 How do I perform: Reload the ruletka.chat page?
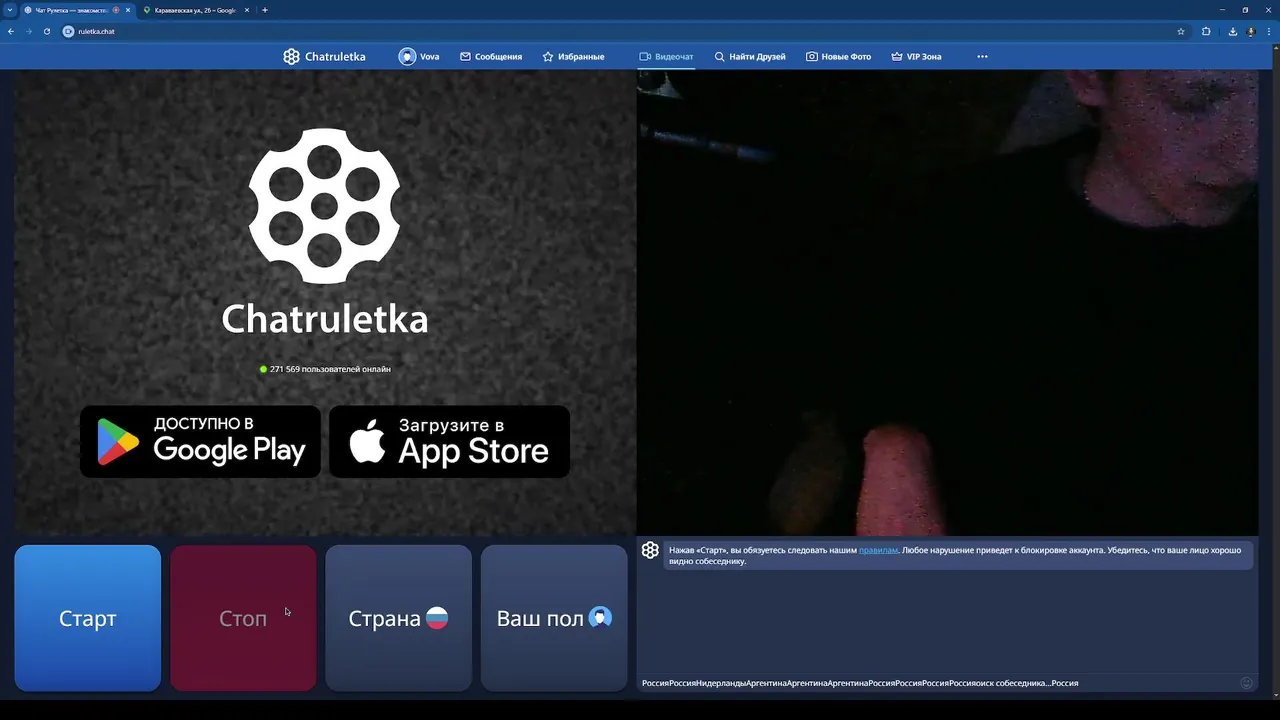tap(46, 31)
